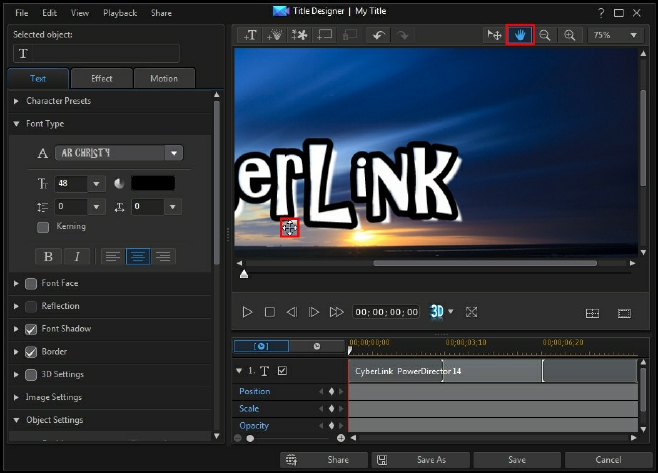This screenshot has width=658, height=473.
Task: Uncheck the Border checkbox
Action: click(31, 352)
